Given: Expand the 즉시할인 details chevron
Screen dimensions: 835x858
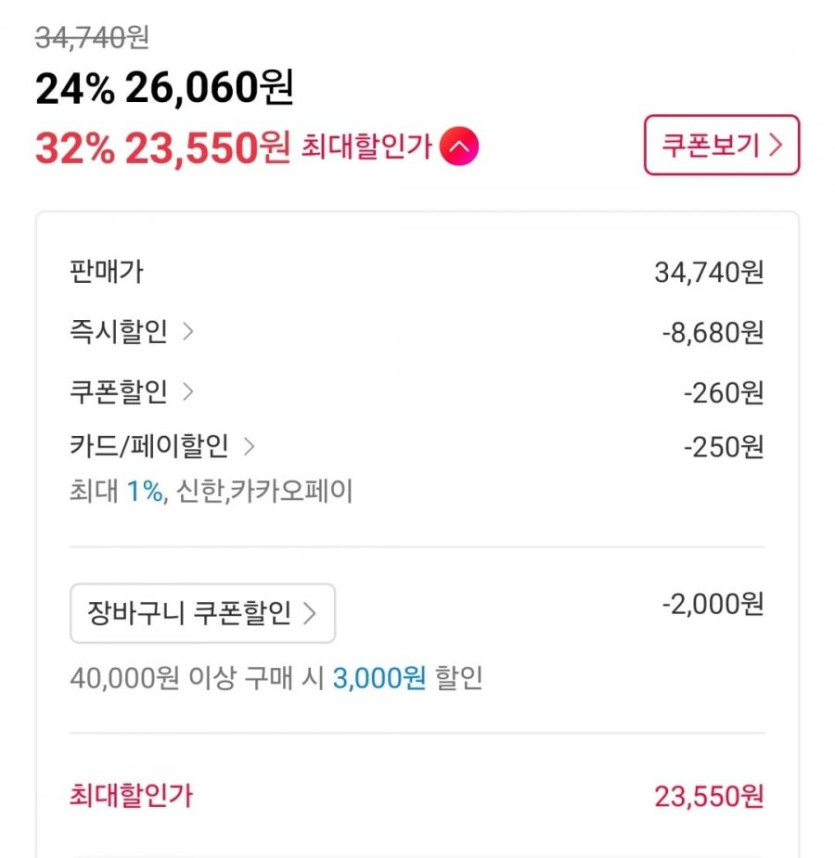Looking at the screenshot, I should click(x=188, y=332).
